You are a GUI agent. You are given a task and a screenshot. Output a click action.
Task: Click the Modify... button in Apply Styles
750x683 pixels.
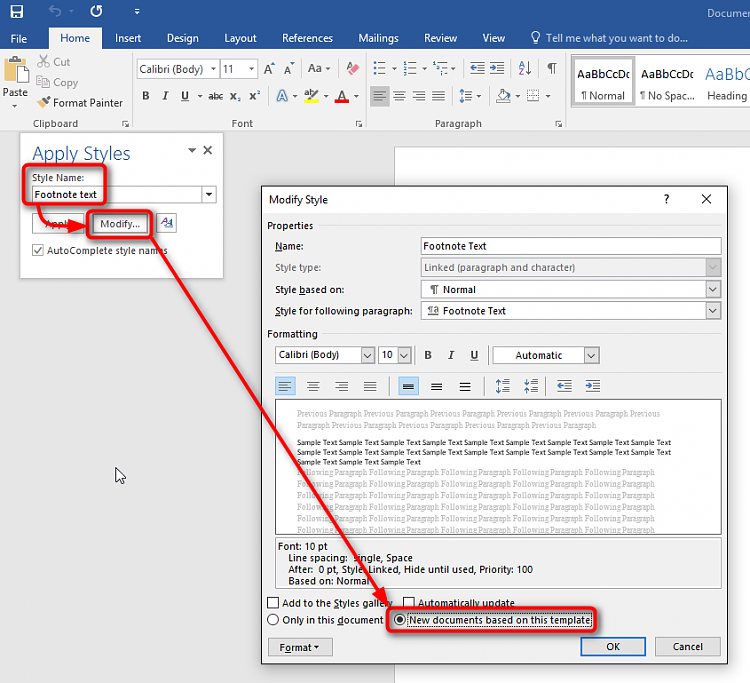point(120,223)
